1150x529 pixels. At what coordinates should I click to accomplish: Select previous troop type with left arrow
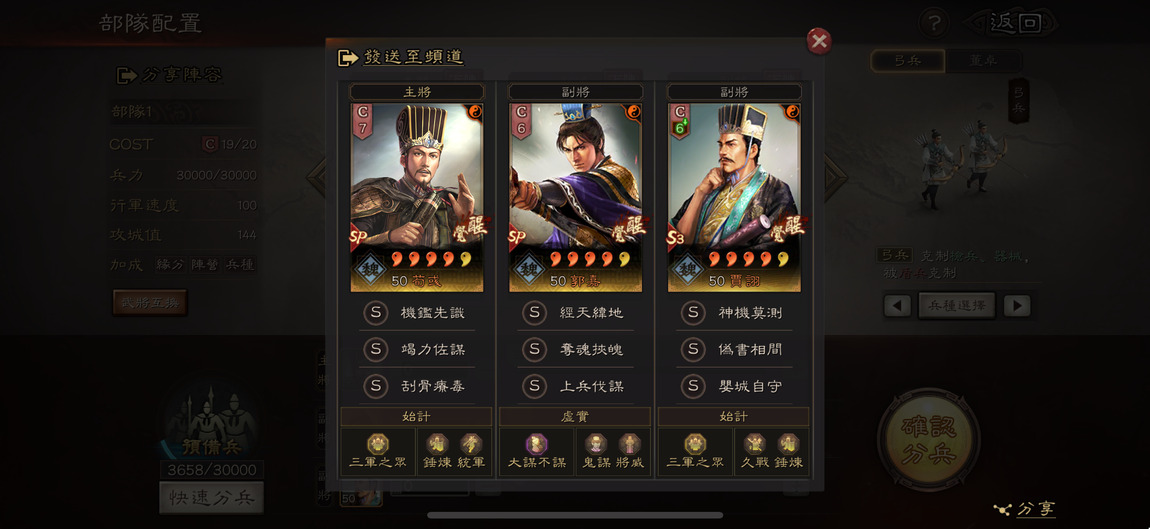click(897, 305)
